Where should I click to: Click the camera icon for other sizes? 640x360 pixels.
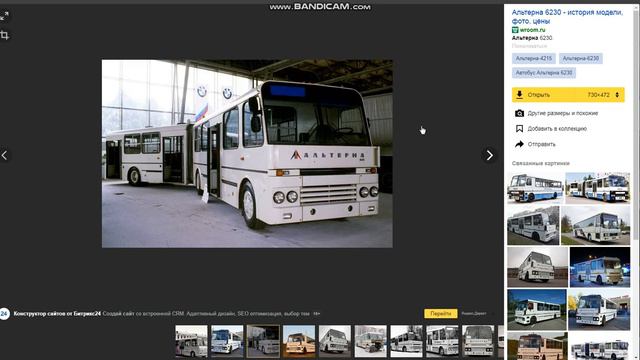[519, 113]
